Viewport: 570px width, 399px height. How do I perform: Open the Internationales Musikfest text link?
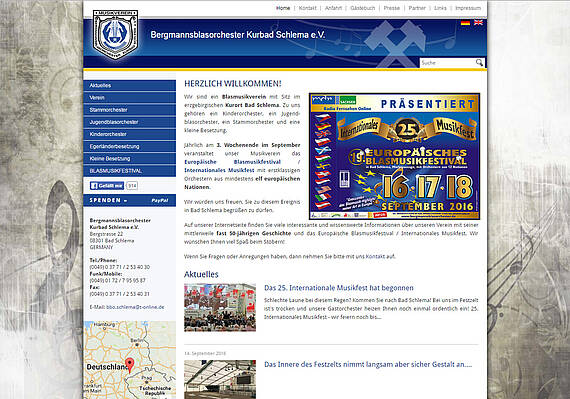click(219, 170)
